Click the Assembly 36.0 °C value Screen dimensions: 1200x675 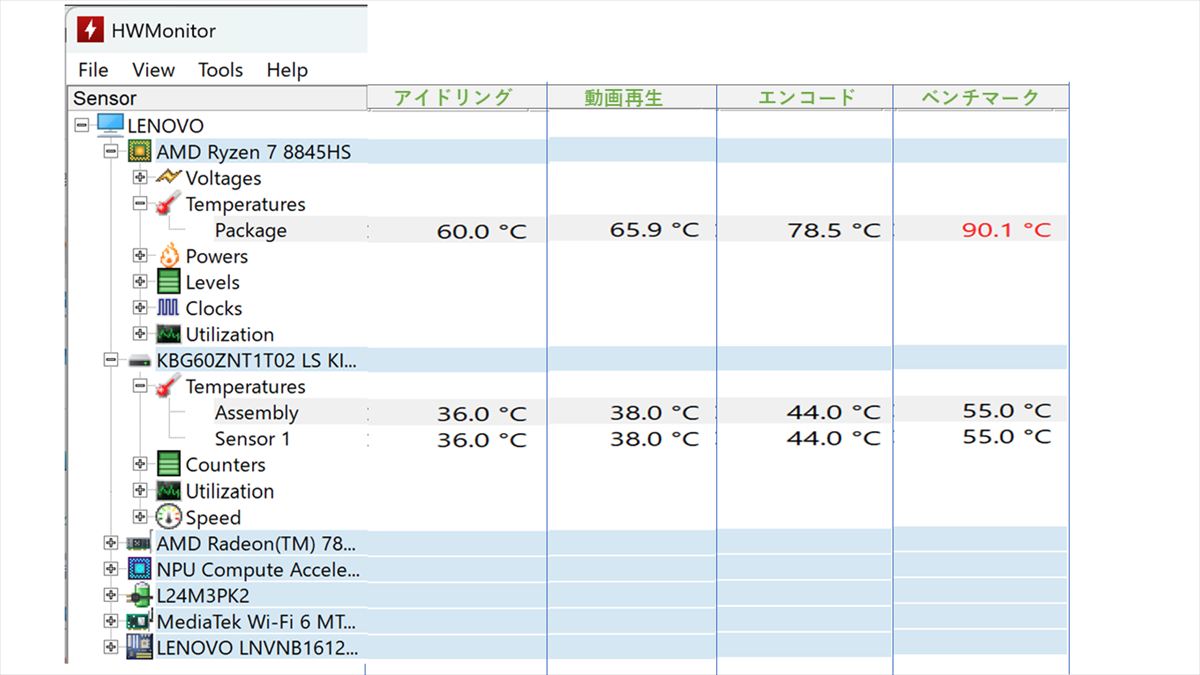pyautogui.click(x=482, y=413)
